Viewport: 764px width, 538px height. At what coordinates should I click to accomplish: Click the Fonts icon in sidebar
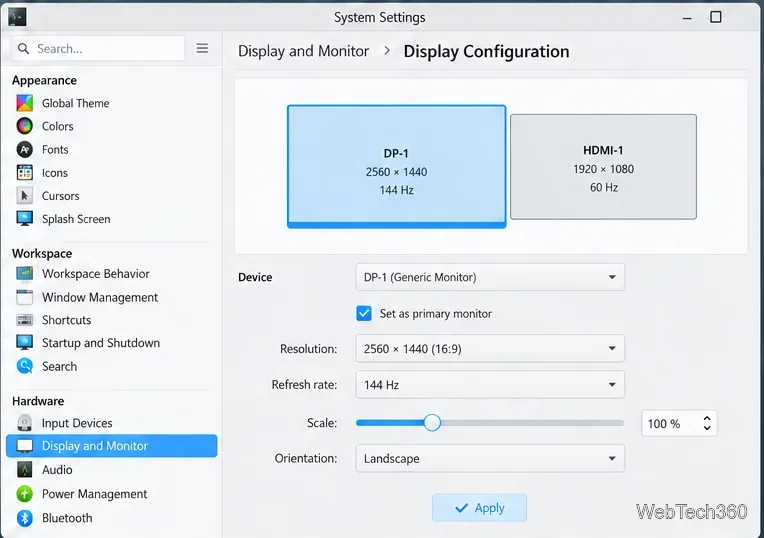[x=24, y=149]
